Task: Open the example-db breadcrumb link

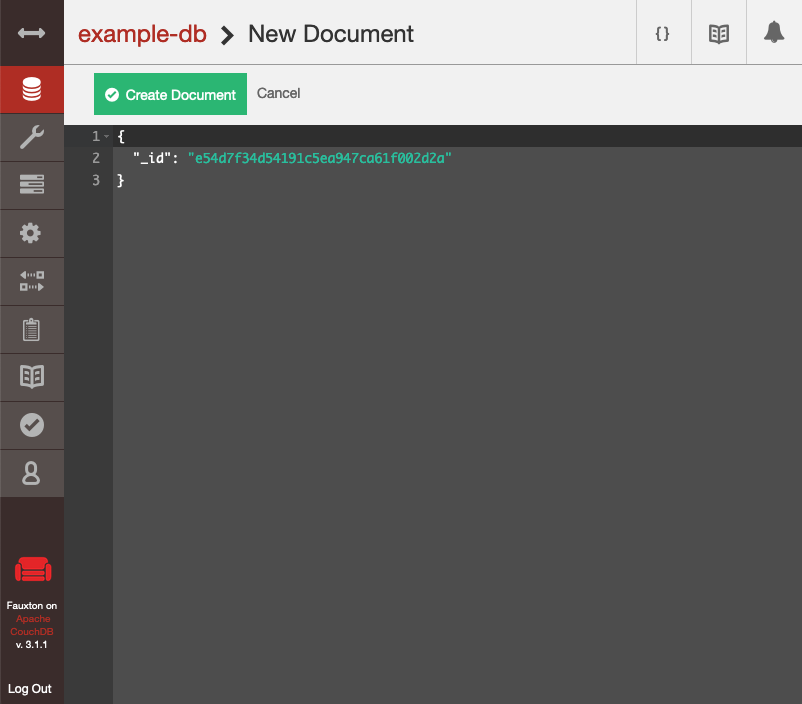Action: coord(142,33)
